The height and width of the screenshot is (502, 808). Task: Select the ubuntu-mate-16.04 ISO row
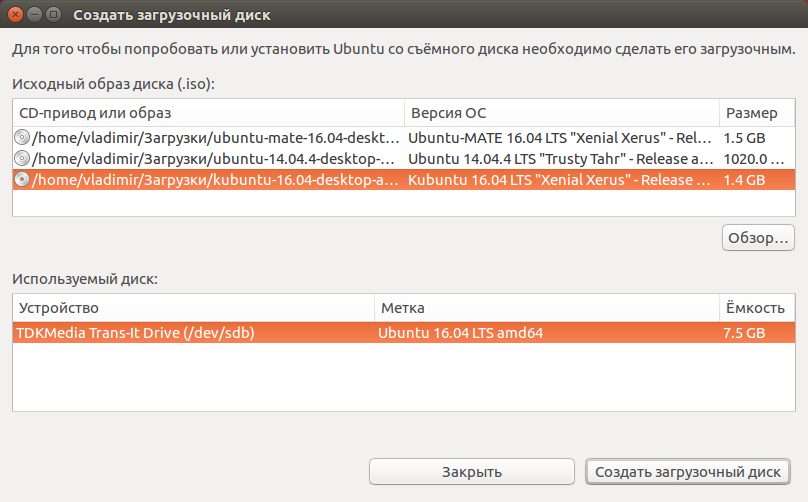click(x=404, y=138)
